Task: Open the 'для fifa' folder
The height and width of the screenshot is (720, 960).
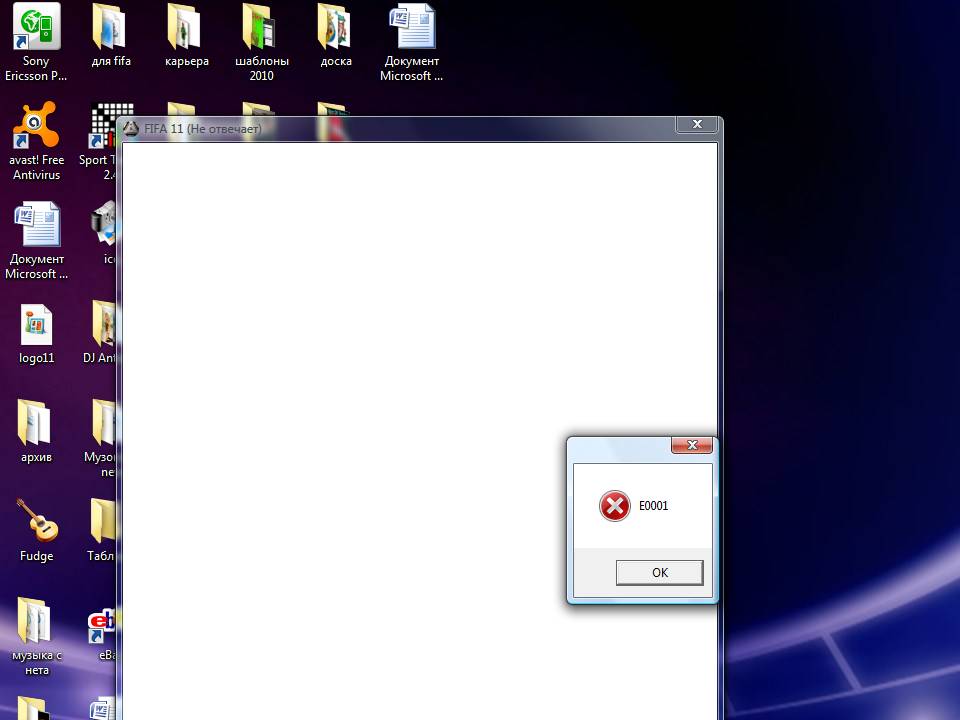Action: [x=111, y=36]
